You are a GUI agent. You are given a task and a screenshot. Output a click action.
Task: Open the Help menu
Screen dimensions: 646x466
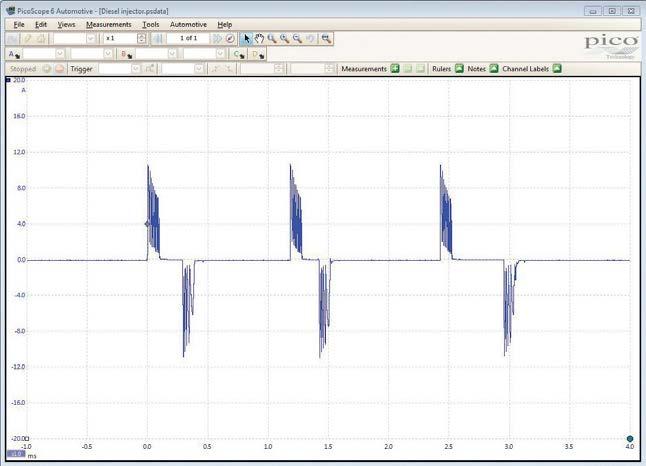(x=225, y=25)
